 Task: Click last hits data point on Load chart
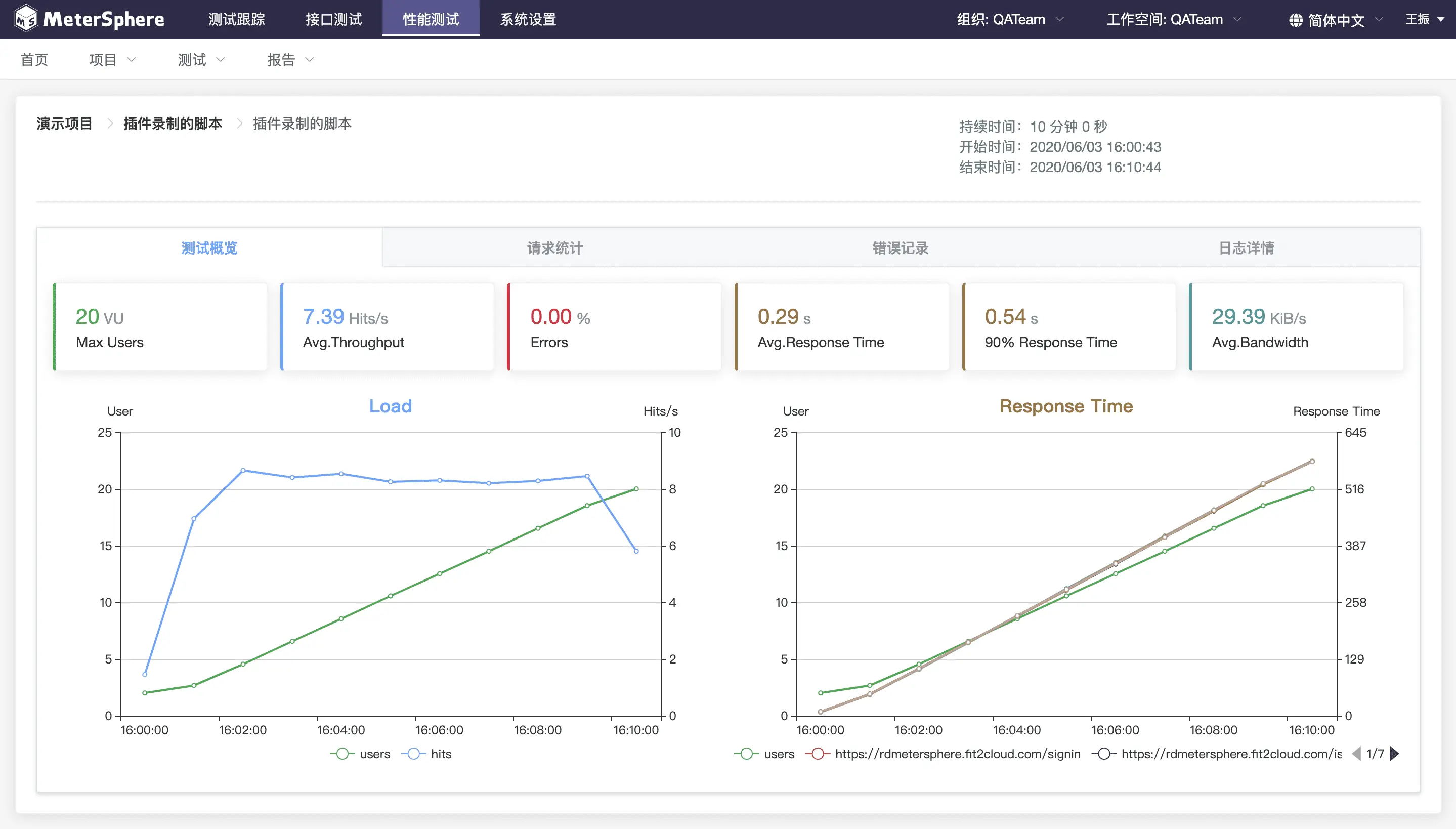point(636,551)
